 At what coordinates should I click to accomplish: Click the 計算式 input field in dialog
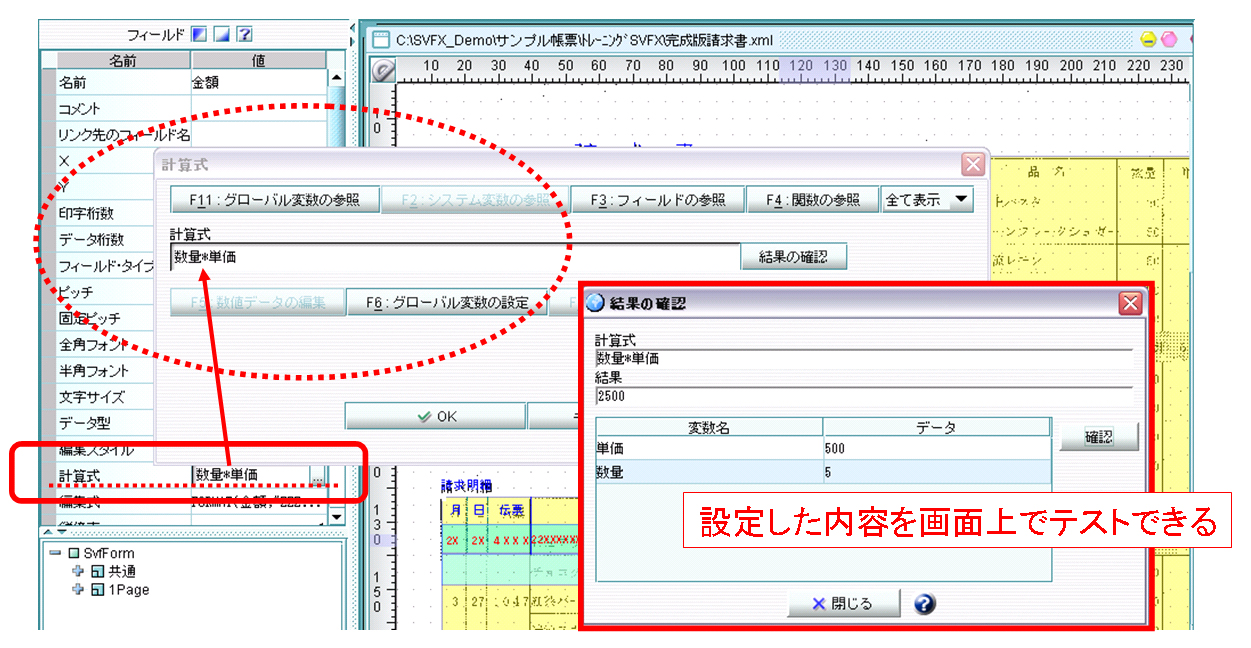click(455, 257)
